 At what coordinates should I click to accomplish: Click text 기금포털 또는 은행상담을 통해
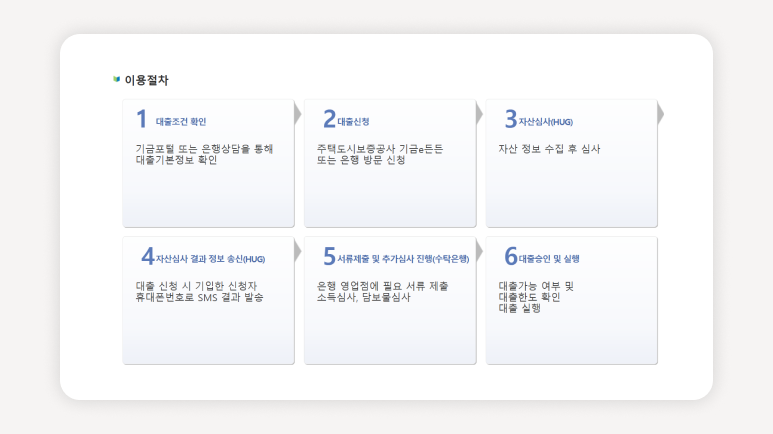coord(204,148)
